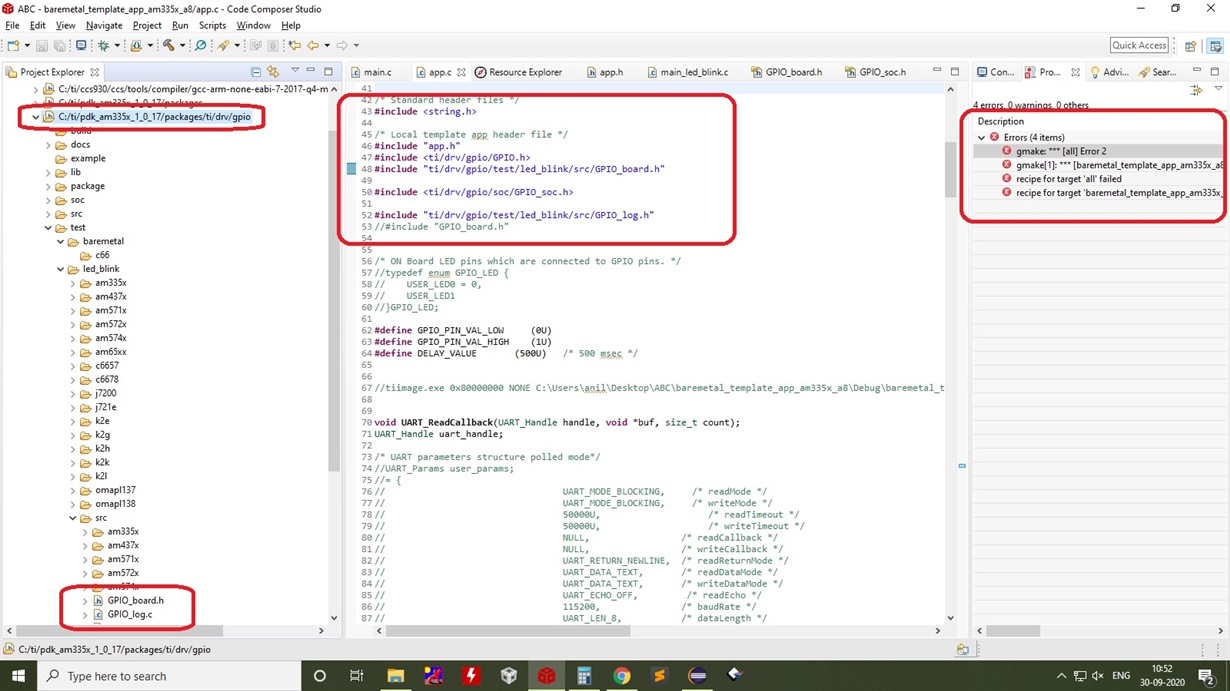Image resolution: width=1230 pixels, height=691 pixels.
Task: Select the example folder
Action: 87,158
